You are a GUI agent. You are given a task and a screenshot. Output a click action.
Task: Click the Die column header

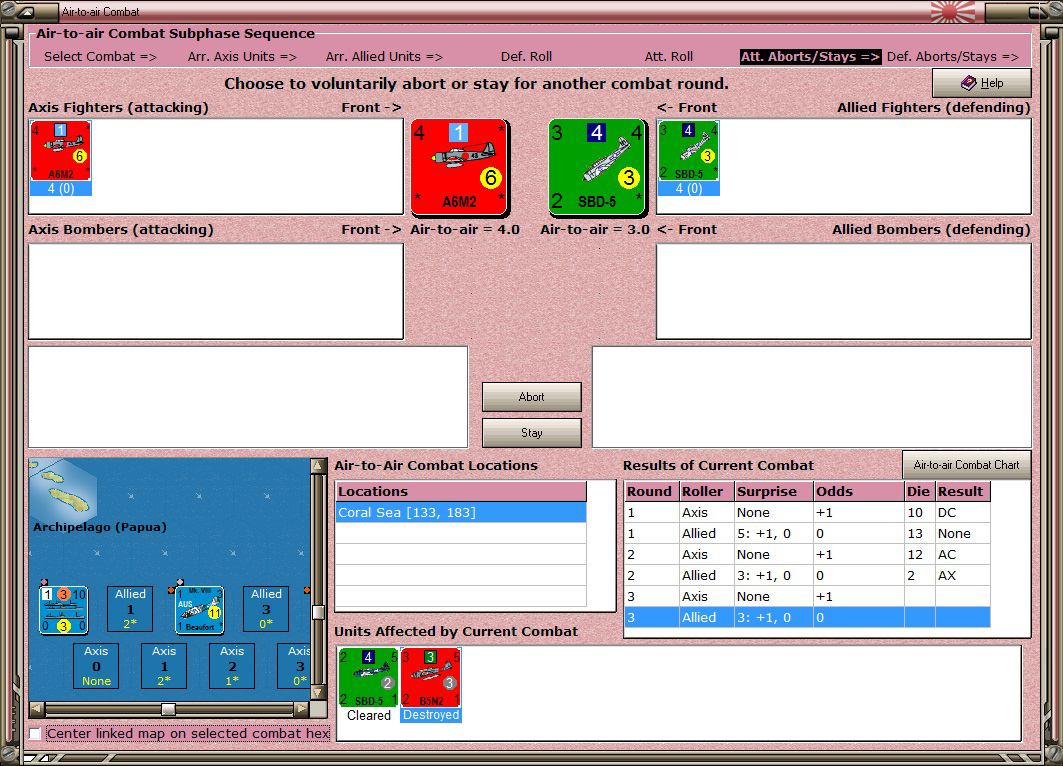tap(920, 491)
